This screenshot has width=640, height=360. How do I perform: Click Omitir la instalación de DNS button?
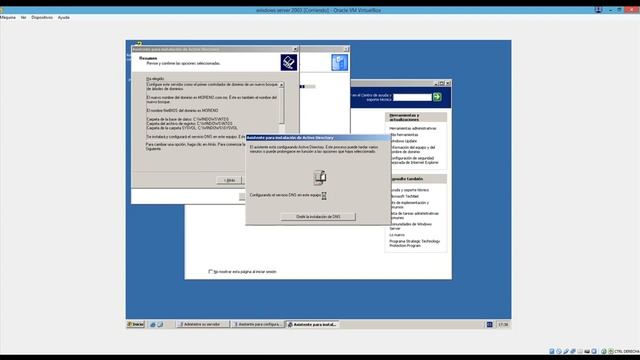point(318,217)
